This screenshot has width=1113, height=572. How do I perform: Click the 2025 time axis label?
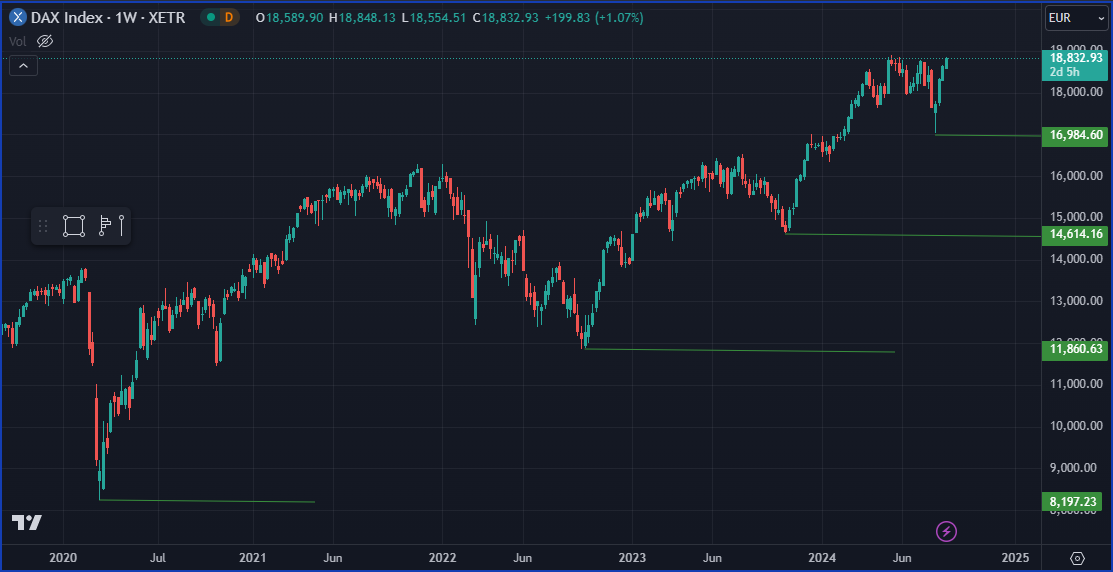point(1014,557)
